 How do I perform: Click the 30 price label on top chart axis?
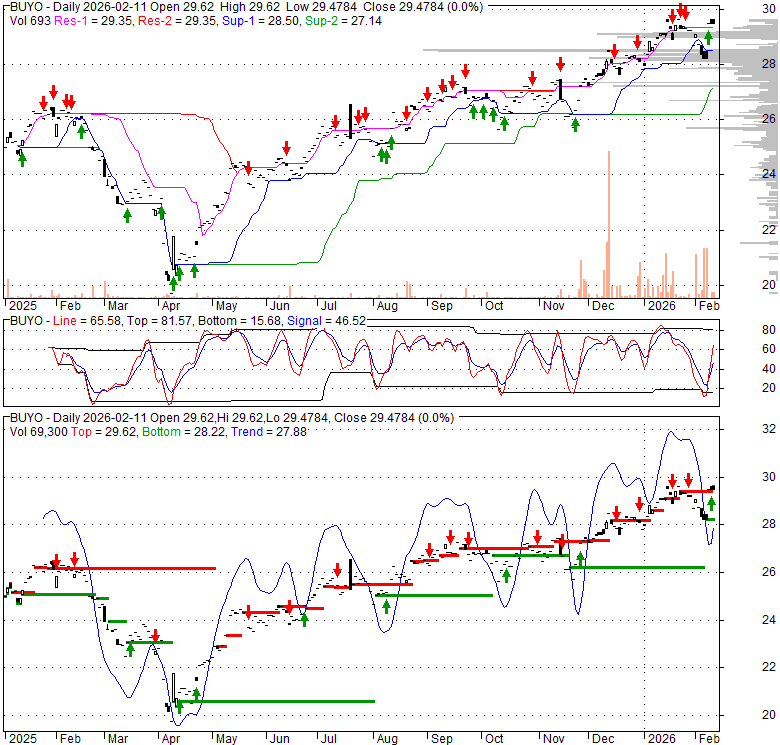point(769,9)
